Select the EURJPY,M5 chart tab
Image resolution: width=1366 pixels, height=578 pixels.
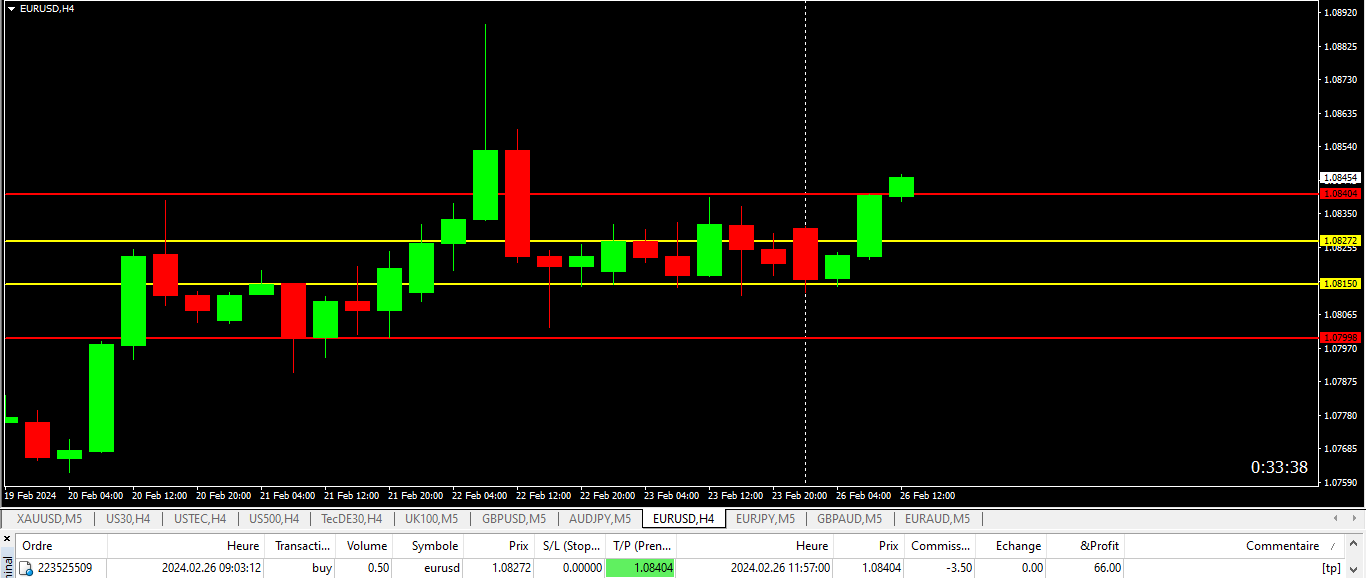pos(765,518)
